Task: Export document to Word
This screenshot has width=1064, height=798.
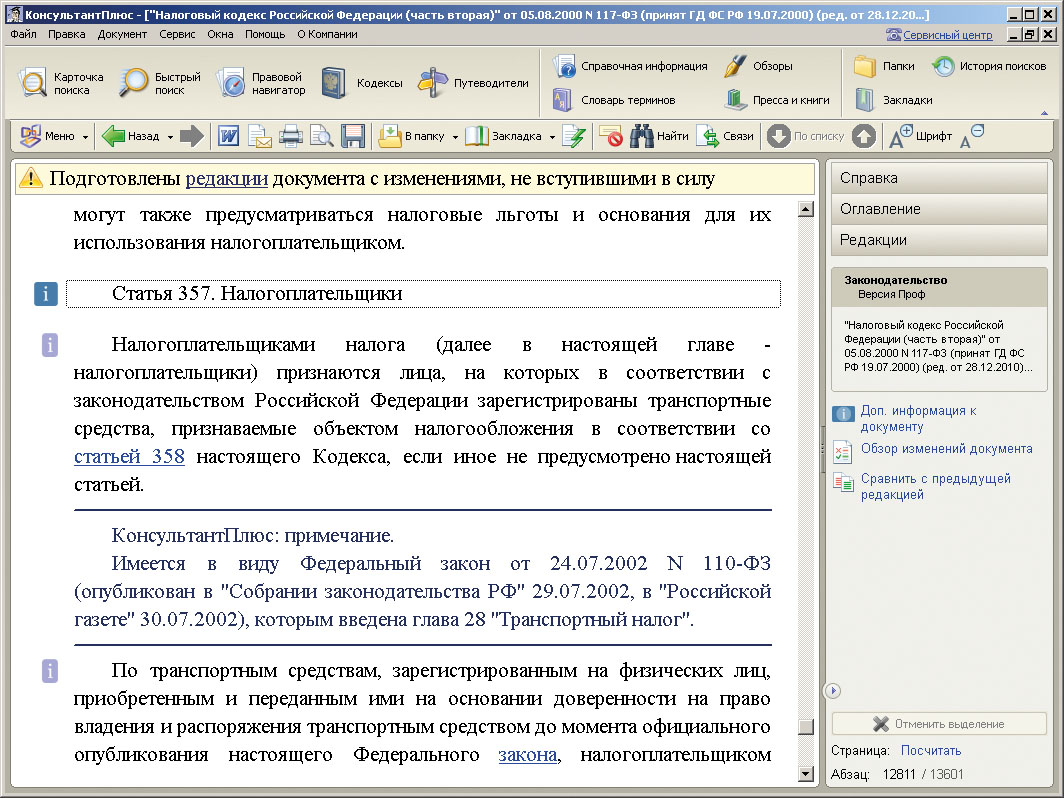Action: [229, 136]
